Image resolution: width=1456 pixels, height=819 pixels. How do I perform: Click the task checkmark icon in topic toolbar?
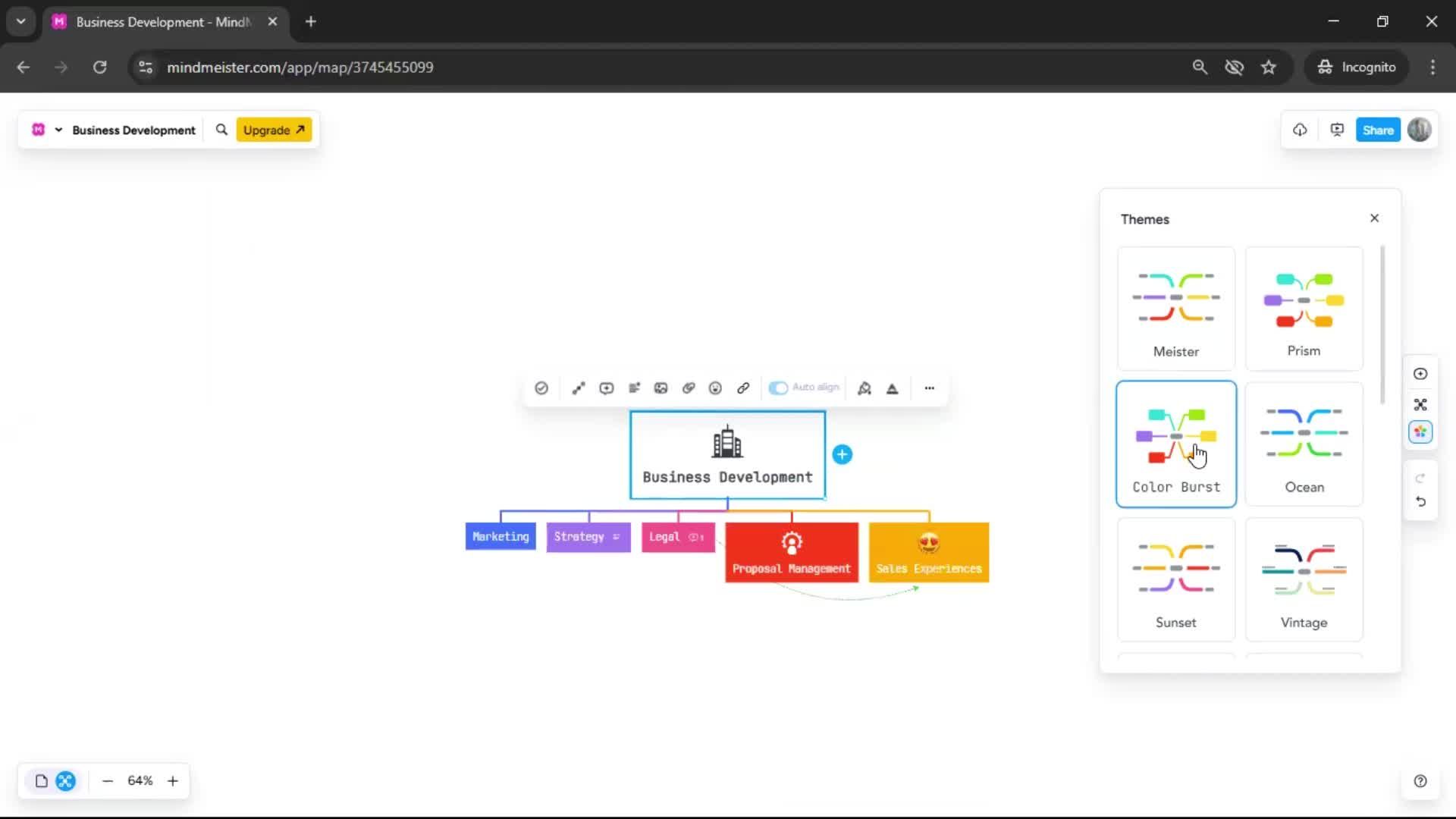tap(541, 388)
